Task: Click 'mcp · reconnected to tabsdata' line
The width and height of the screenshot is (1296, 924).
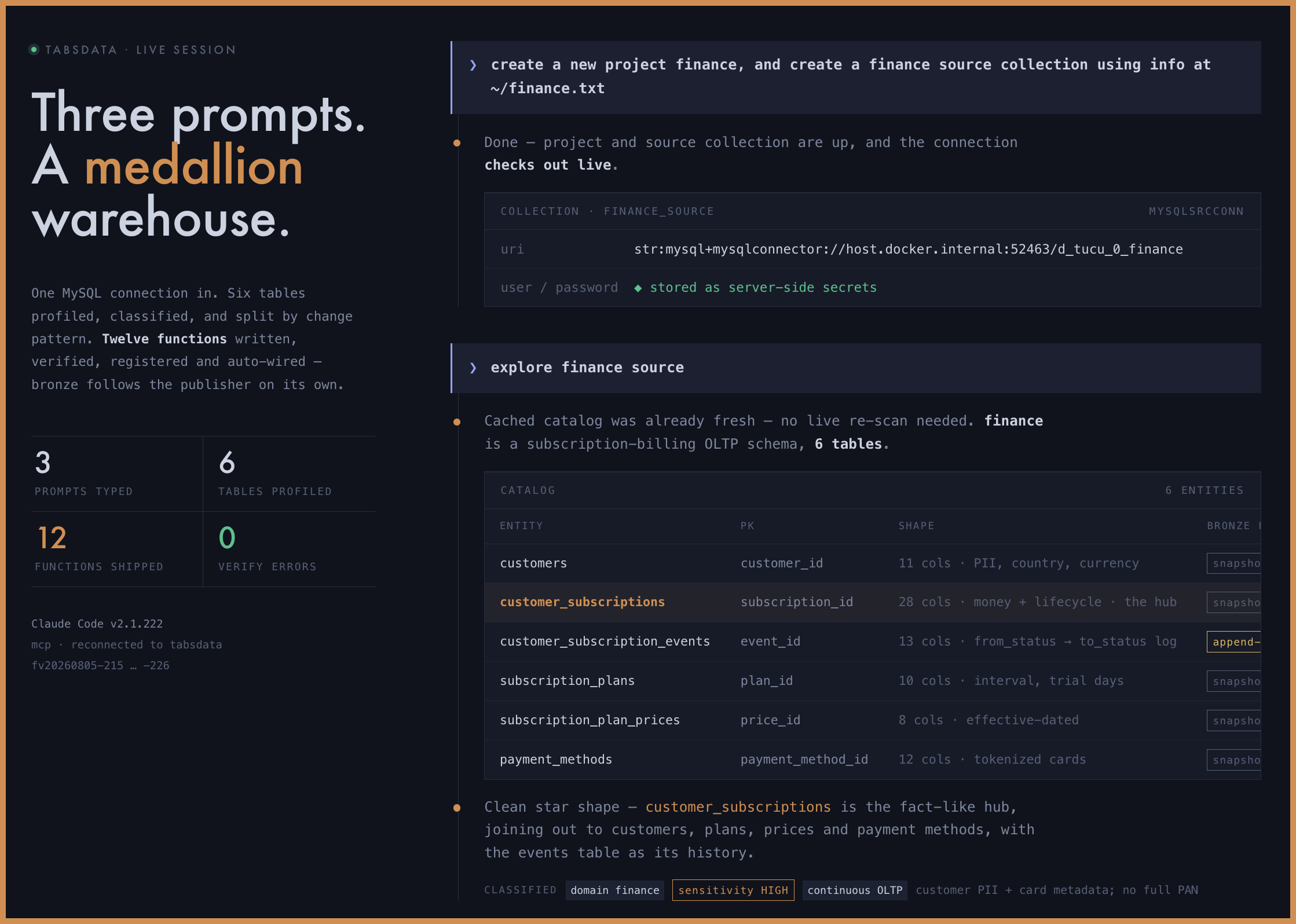Action: (x=126, y=644)
